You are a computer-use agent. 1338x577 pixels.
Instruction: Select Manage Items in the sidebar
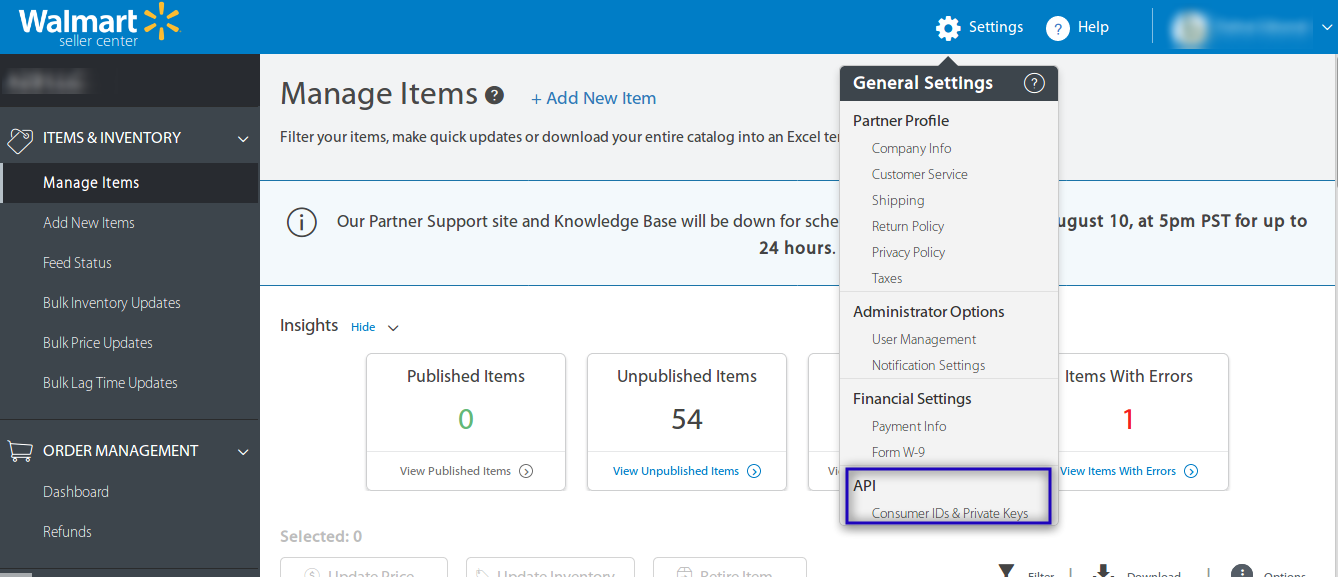click(129, 183)
